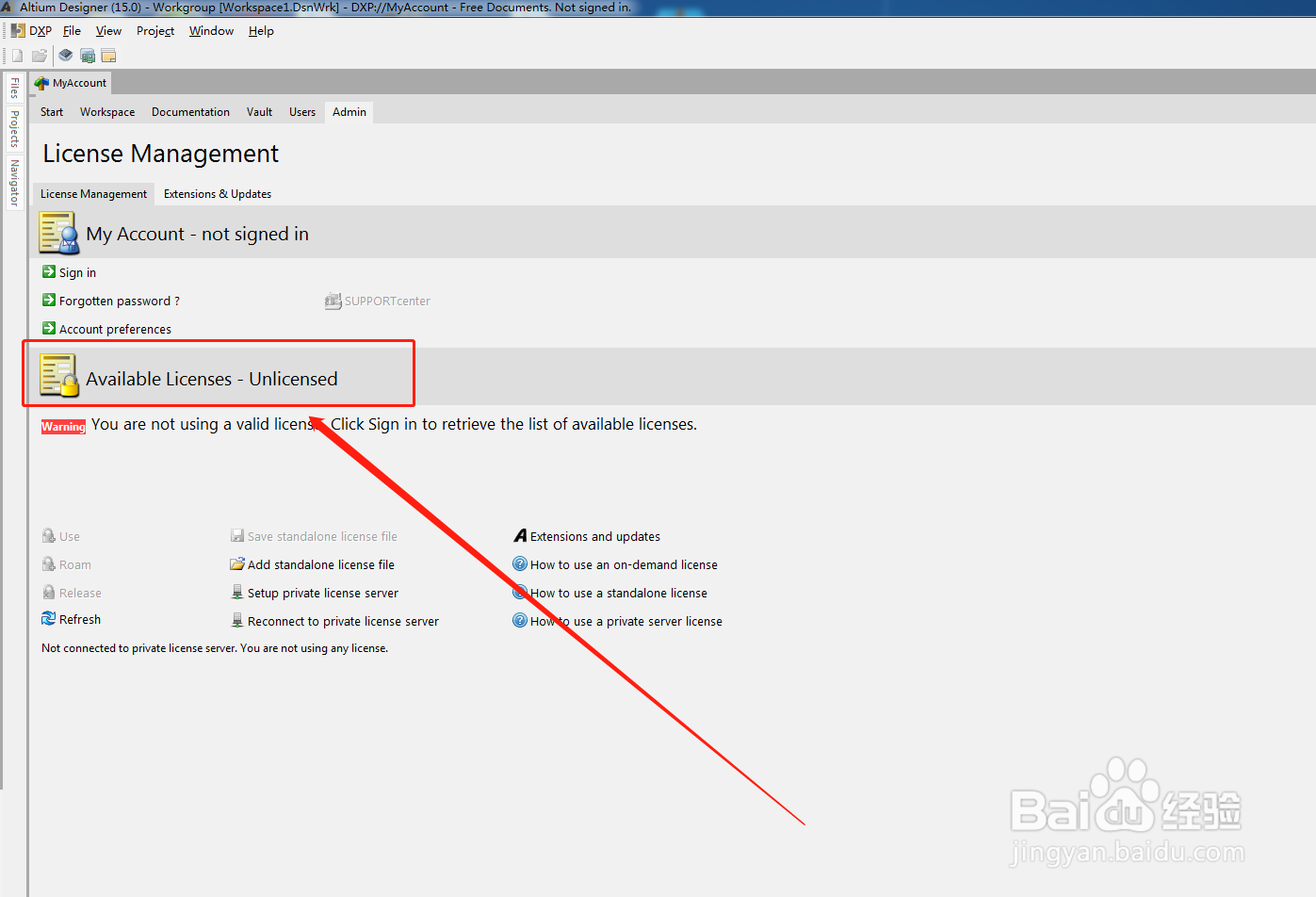Click the server icon beside Setup private license
The width and height of the screenshot is (1316, 897).
[x=237, y=593]
